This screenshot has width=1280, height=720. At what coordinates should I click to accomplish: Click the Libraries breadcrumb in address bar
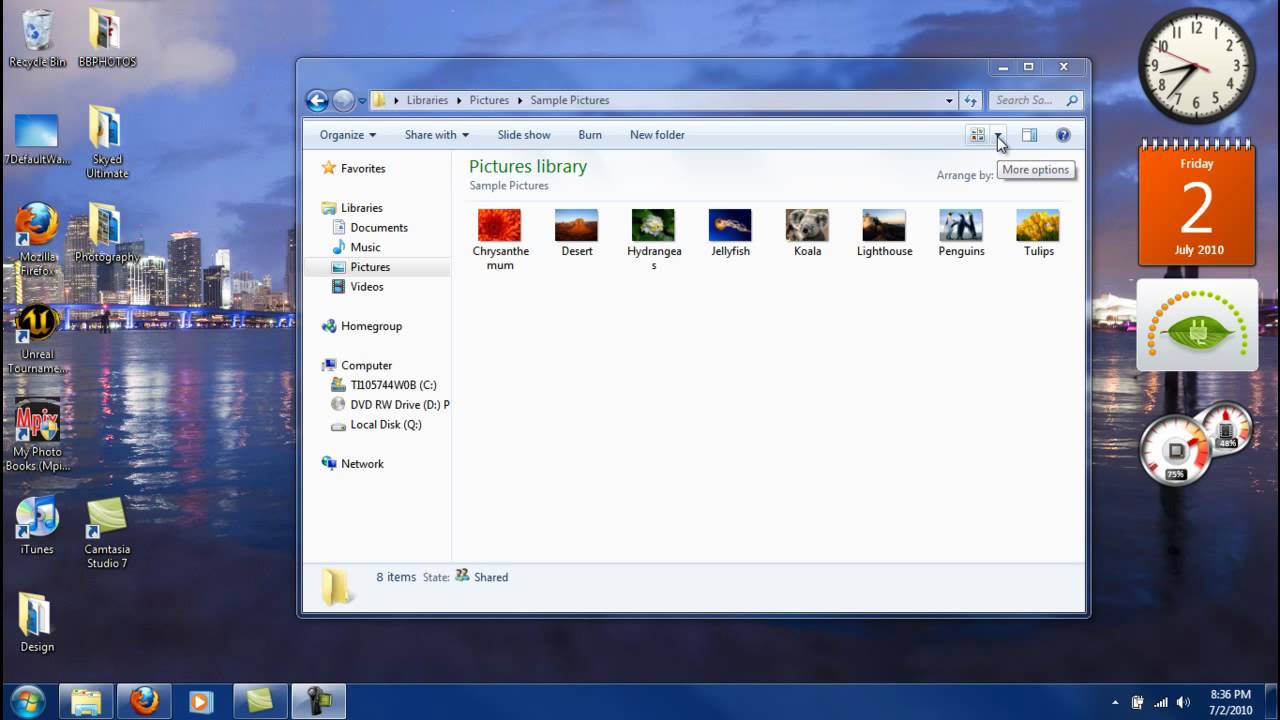(427, 100)
